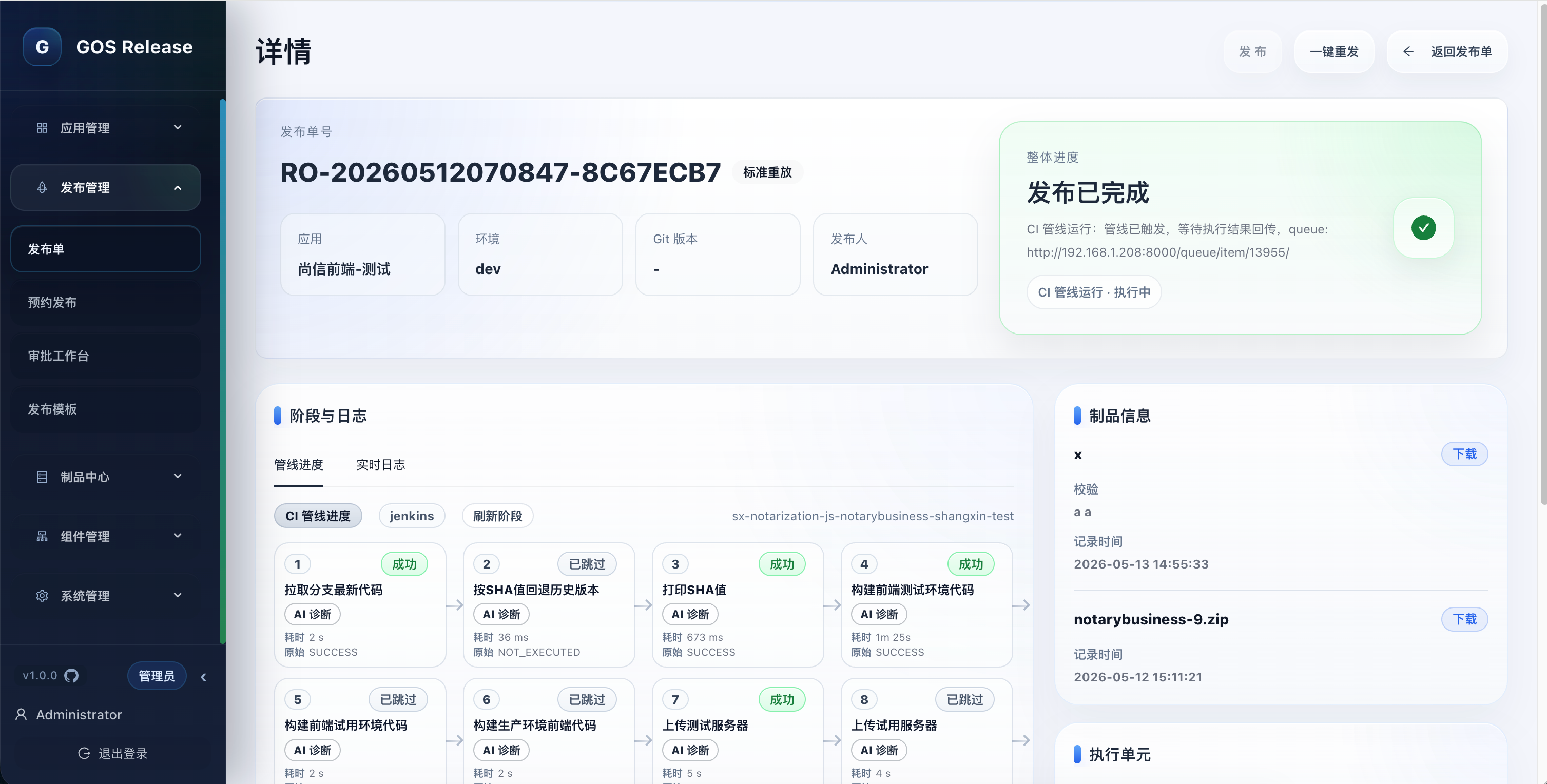Click AI 诊断 for 构建生产环境前端代码
This screenshot has width=1547, height=784.
click(501, 750)
